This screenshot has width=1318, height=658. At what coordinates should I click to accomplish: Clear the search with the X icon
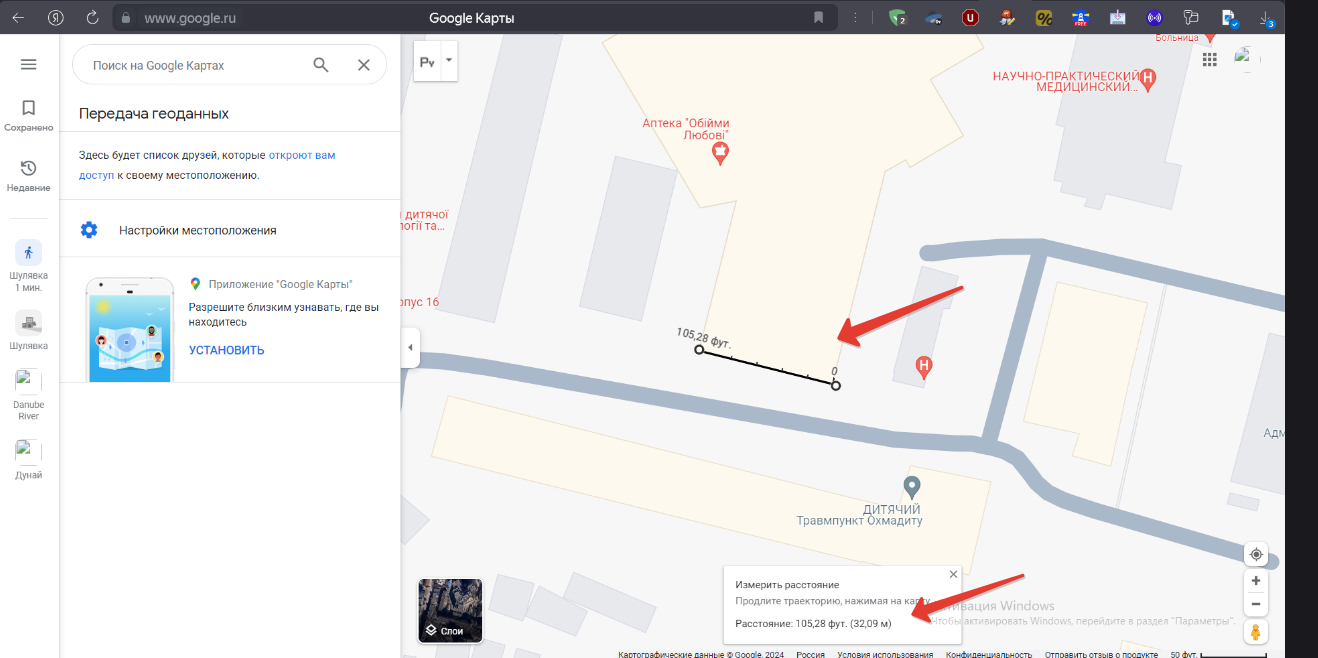364,65
